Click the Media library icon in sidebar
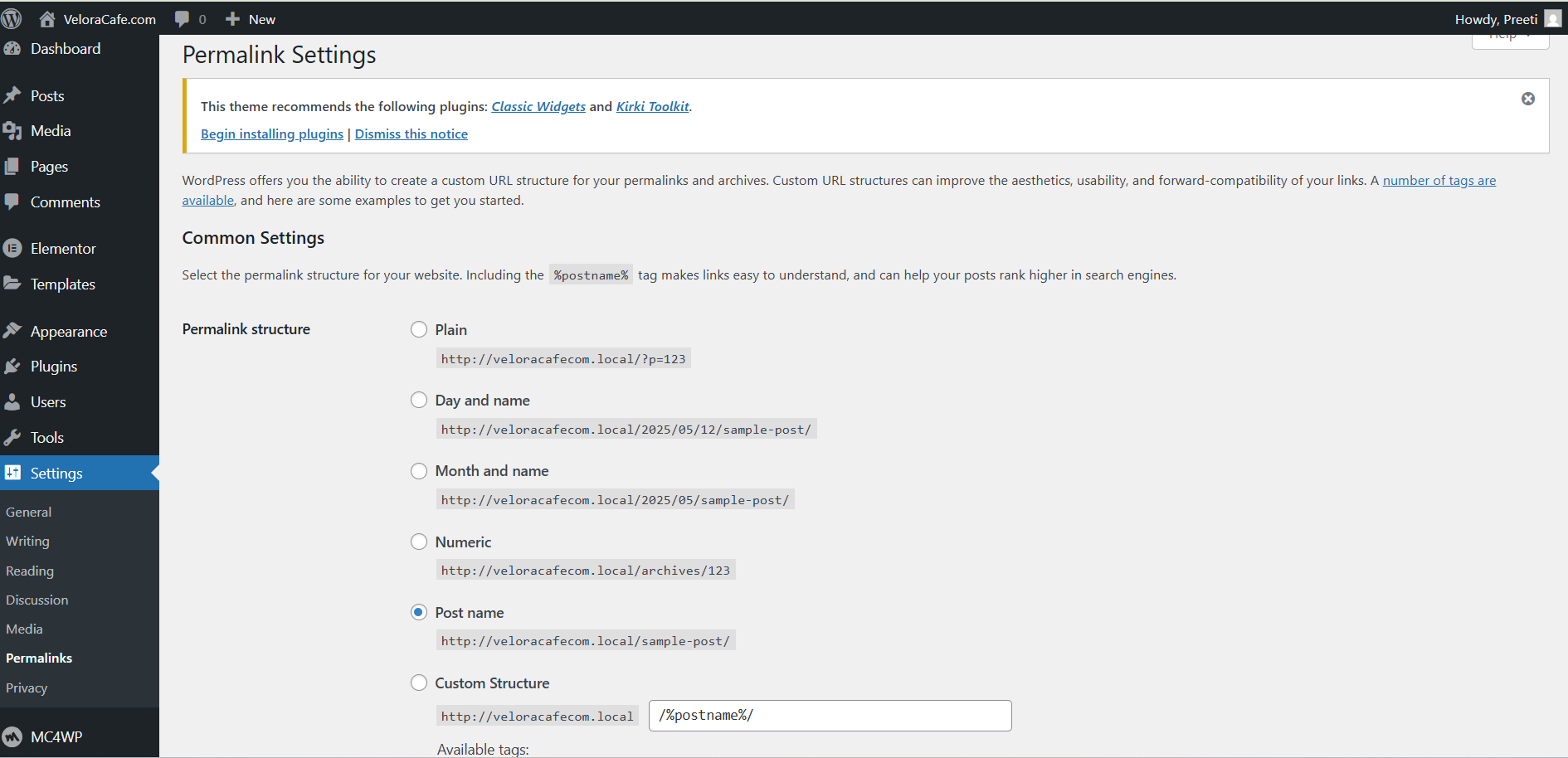 (x=12, y=130)
